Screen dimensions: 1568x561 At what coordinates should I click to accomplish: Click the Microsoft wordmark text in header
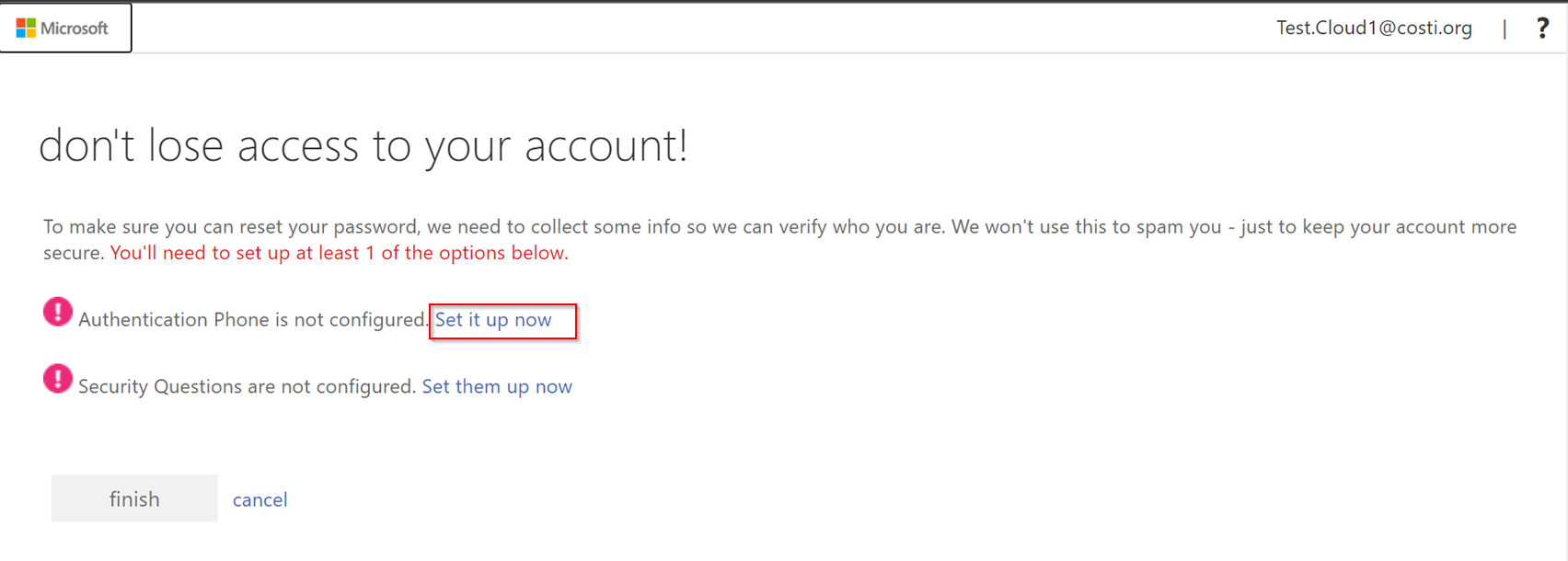[x=75, y=29]
